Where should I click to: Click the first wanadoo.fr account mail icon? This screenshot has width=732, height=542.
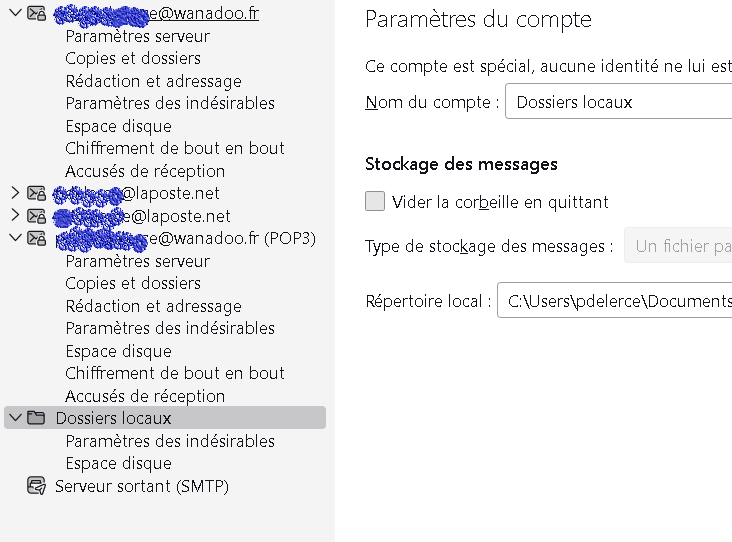(36, 14)
